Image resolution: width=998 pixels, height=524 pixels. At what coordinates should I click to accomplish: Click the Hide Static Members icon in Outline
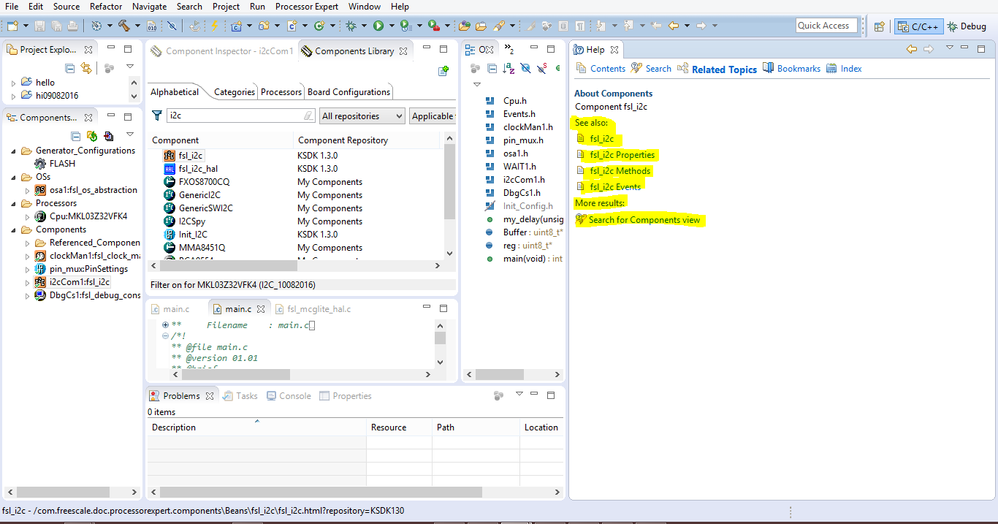coord(542,68)
